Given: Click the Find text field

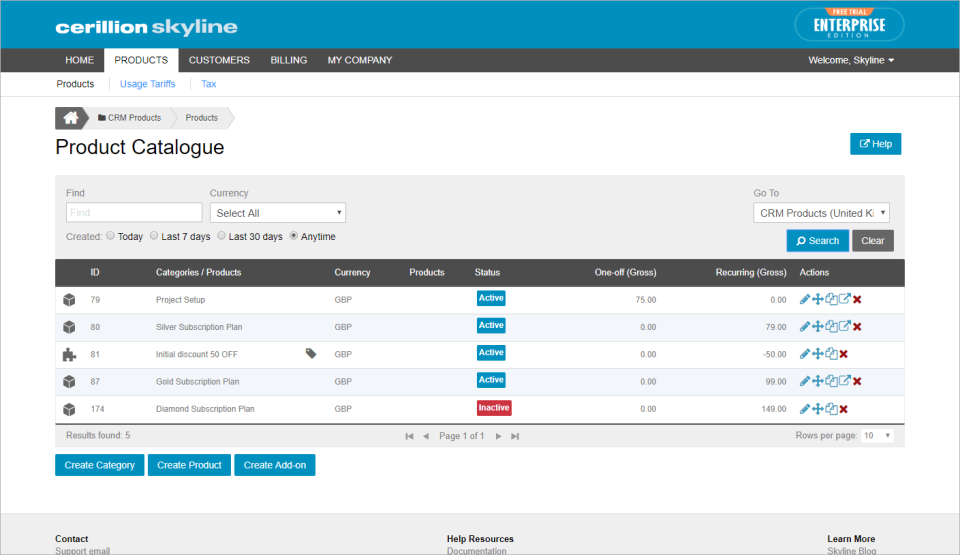Looking at the screenshot, I should 134,213.
